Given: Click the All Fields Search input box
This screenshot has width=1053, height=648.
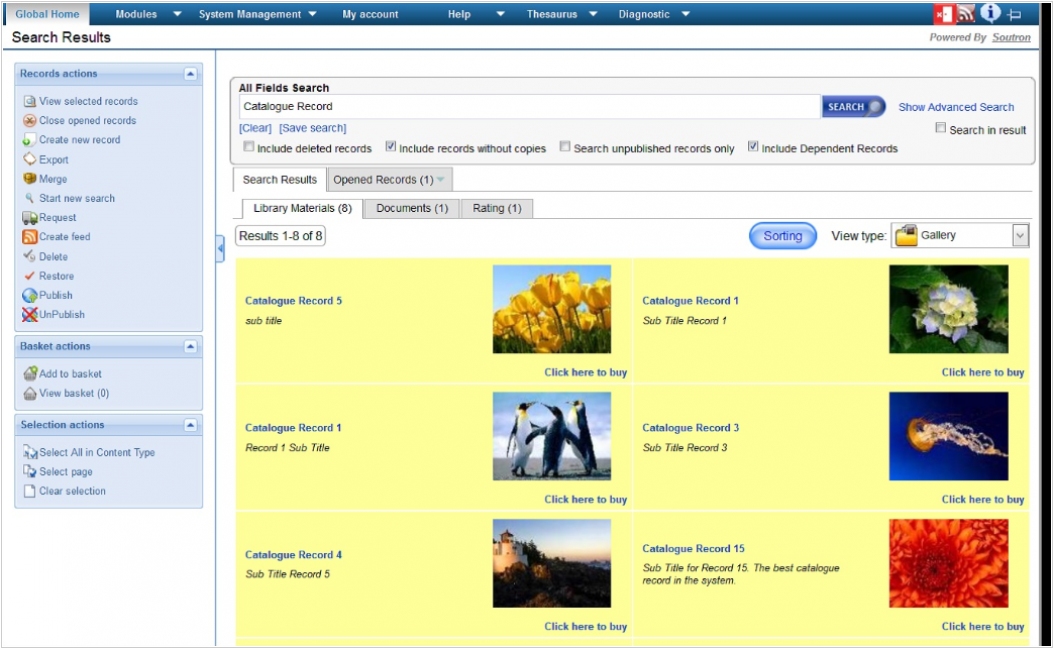Looking at the screenshot, I should tap(529, 107).
